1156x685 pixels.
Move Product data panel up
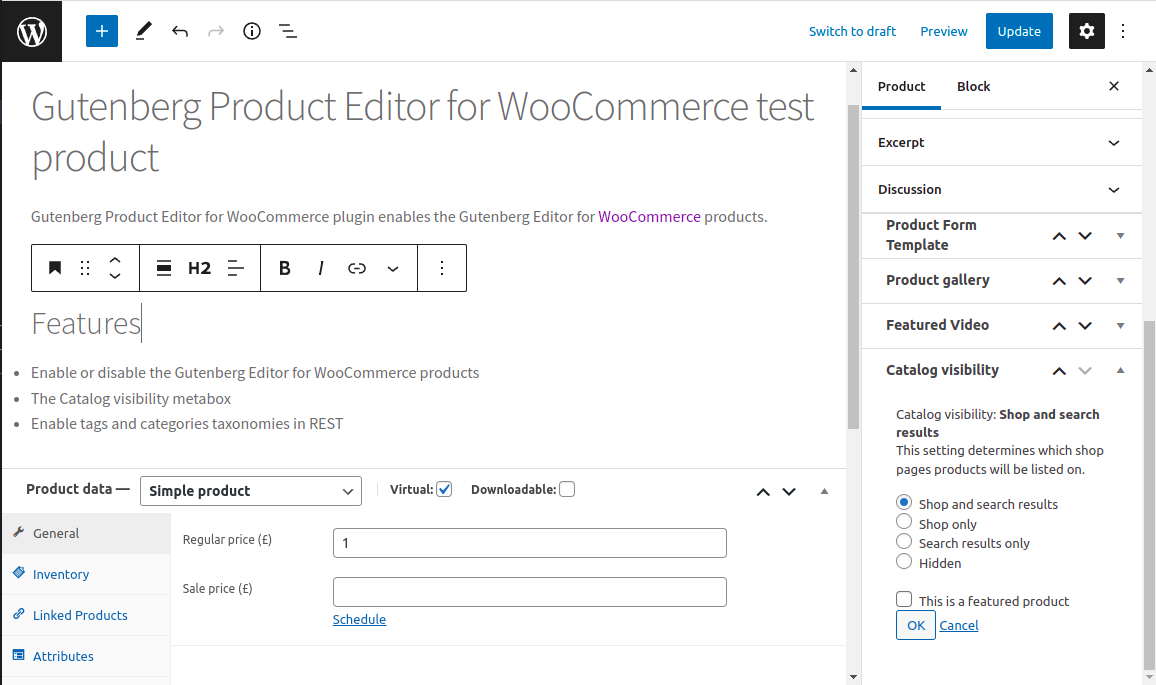click(x=763, y=492)
